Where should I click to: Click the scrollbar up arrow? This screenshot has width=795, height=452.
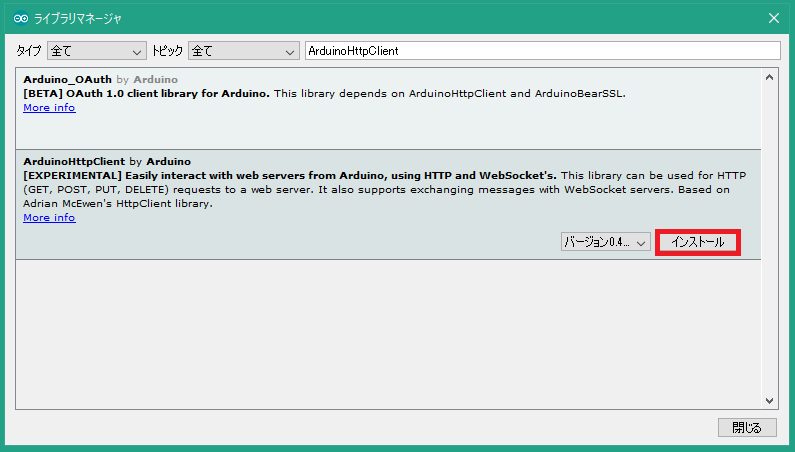(769, 77)
